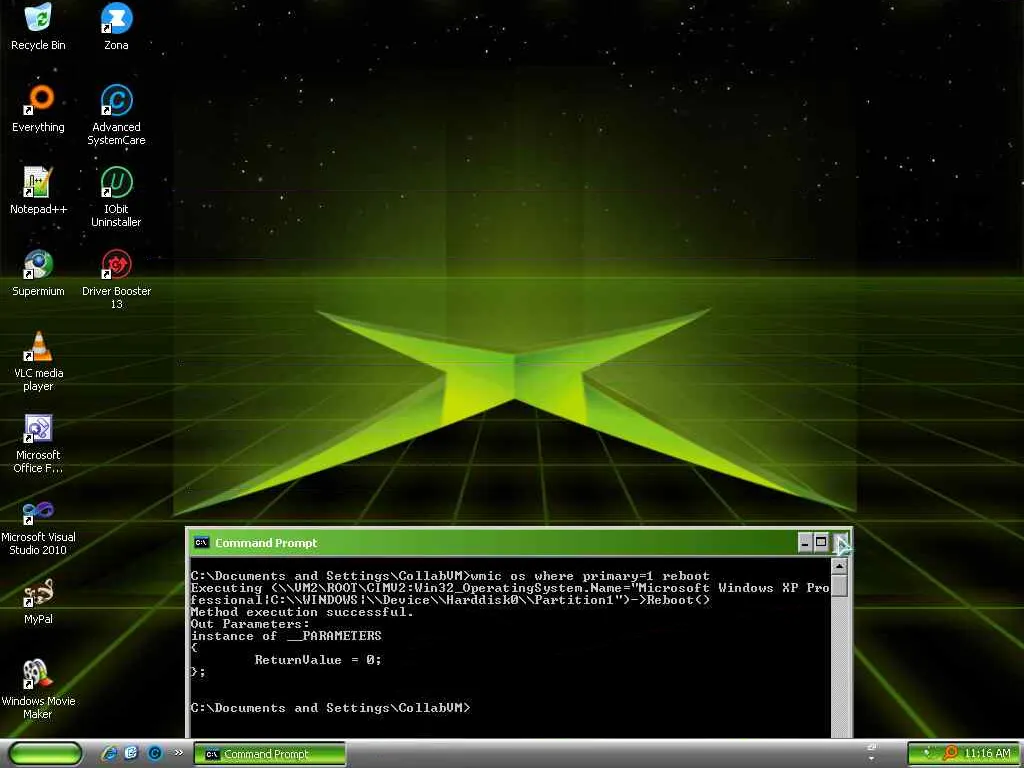Image resolution: width=1024 pixels, height=768 pixels.
Task: Click the orange Everything tray icon
Action: click(x=950, y=753)
